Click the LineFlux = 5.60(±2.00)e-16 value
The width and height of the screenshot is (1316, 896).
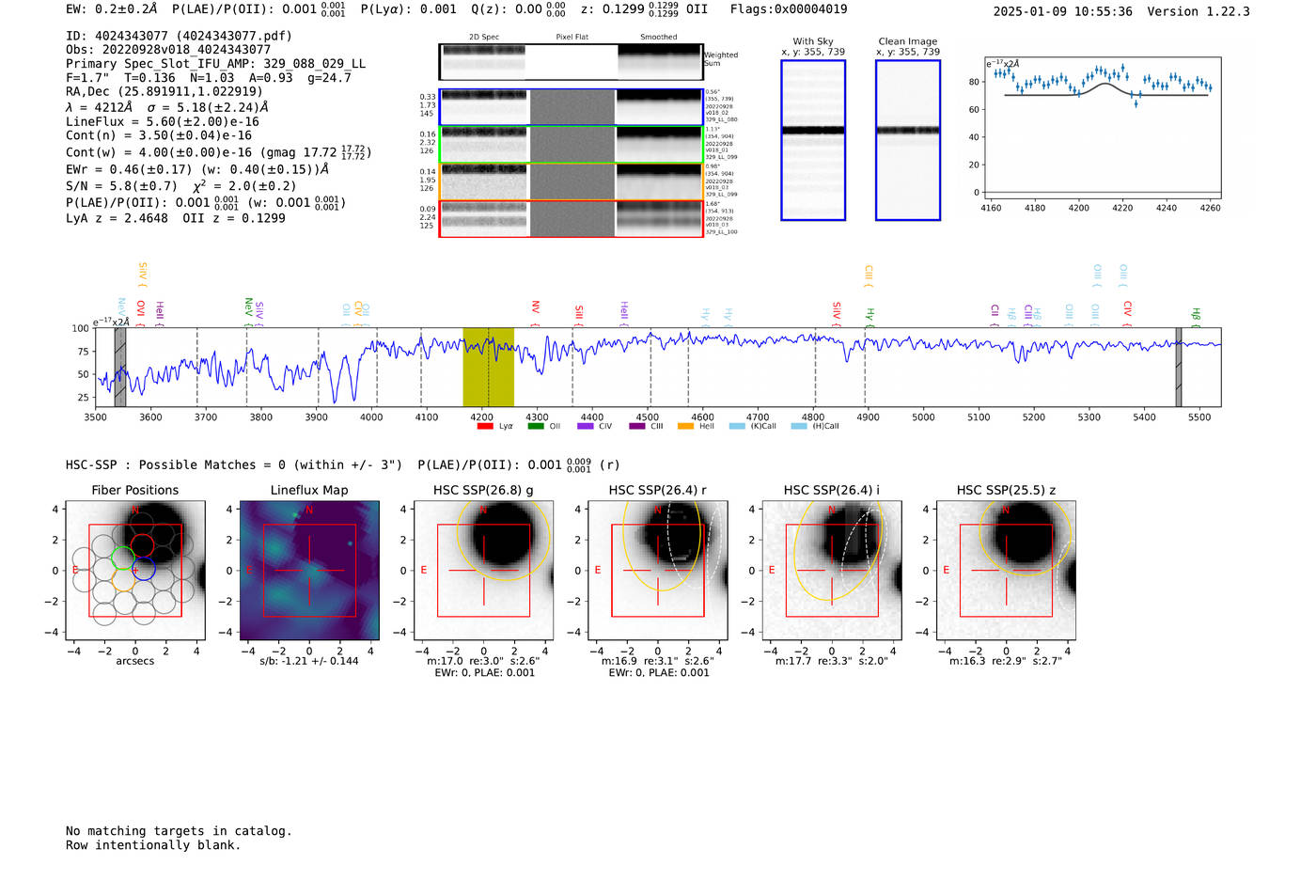[163, 121]
